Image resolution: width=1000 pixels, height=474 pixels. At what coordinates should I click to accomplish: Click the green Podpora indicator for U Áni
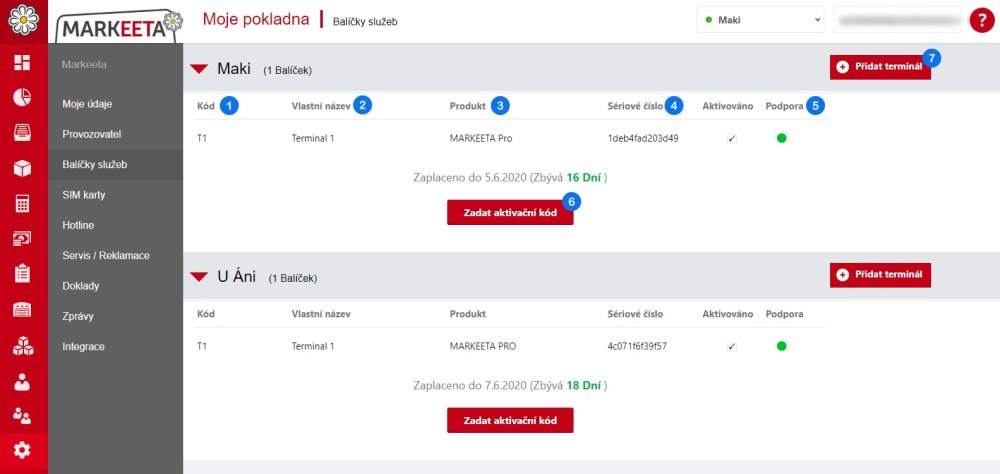(781, 346)
